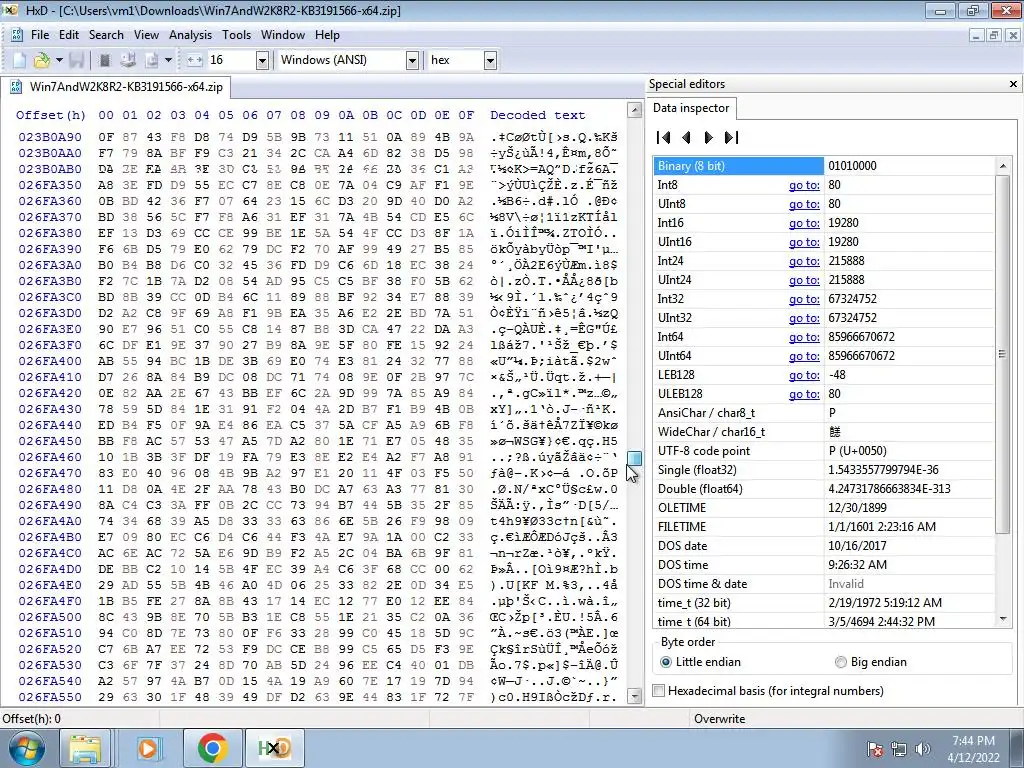Click hex view scrollbar down arrow

(634, 697)
